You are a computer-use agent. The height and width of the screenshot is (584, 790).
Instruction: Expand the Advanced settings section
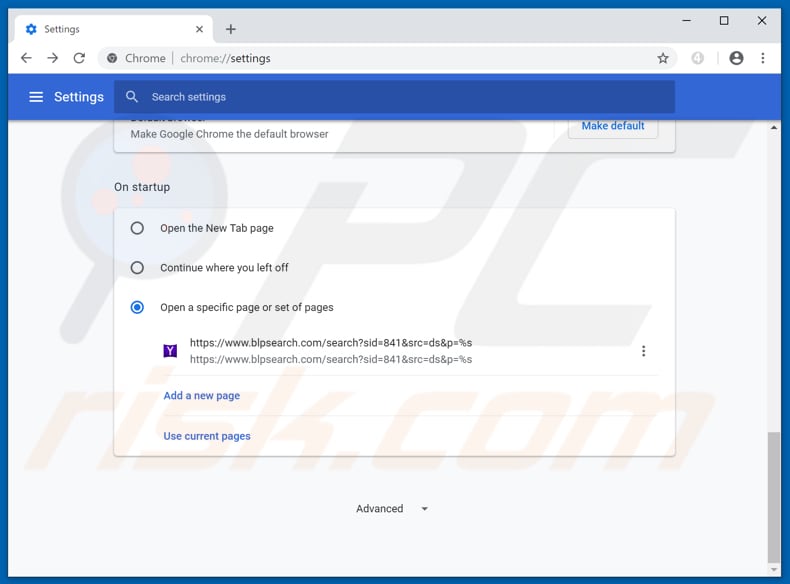tap(391, 509)
